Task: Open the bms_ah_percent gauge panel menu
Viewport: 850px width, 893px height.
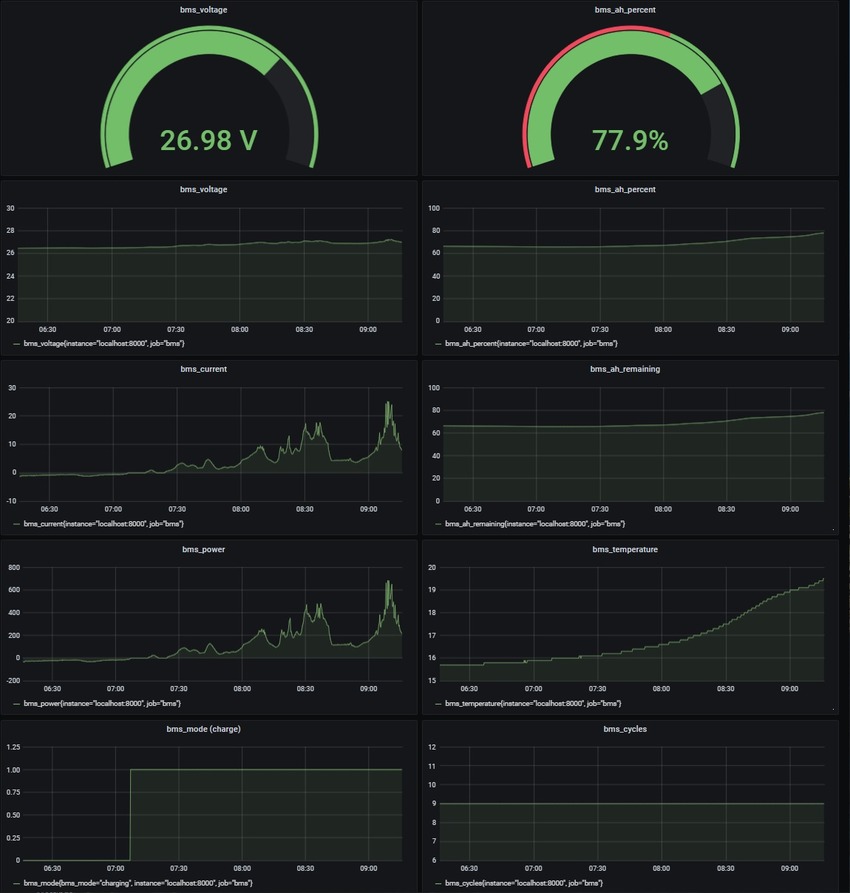Action: tap(628, 9)
